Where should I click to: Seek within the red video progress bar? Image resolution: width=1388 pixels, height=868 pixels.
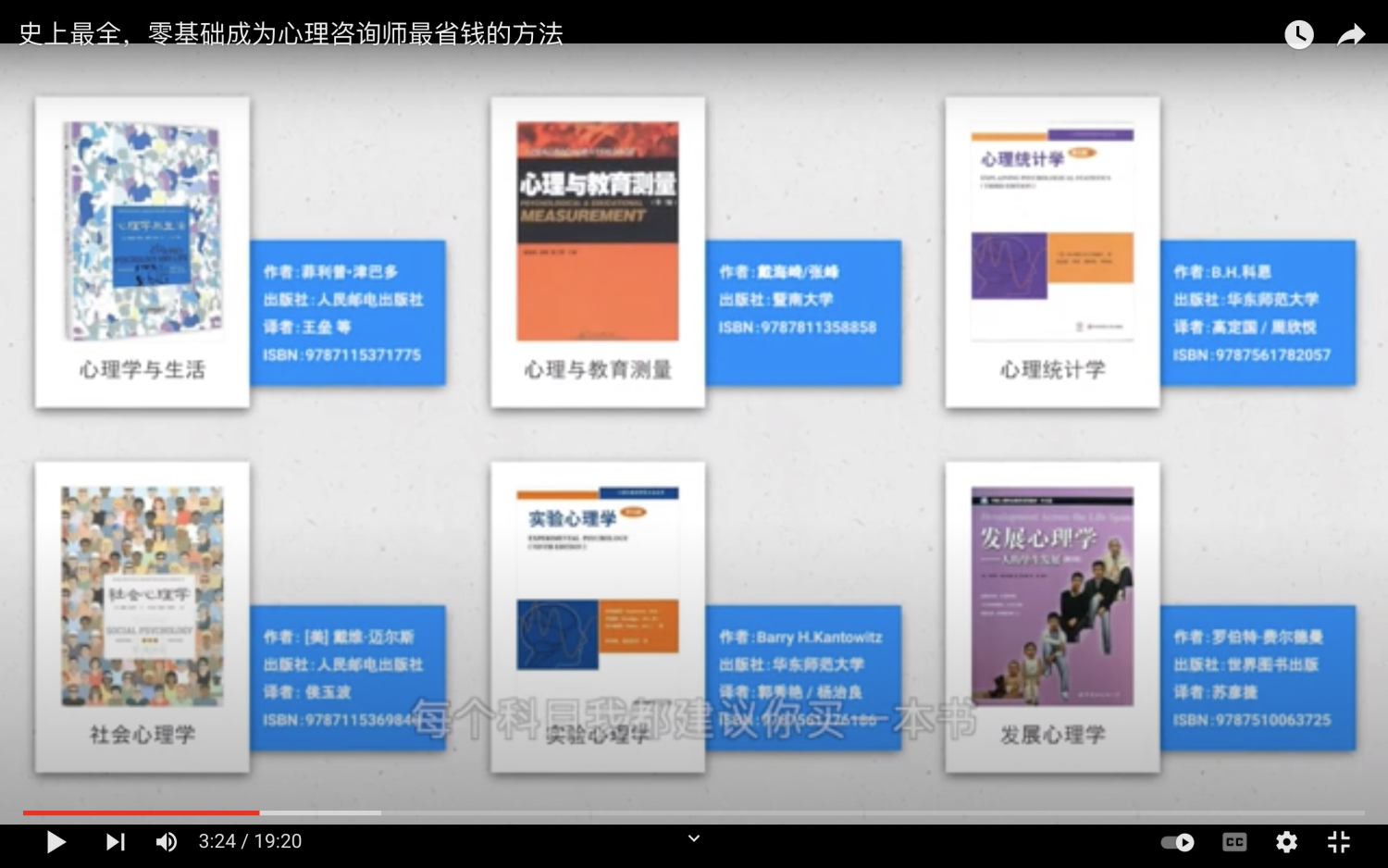click(x=139, y=812)
